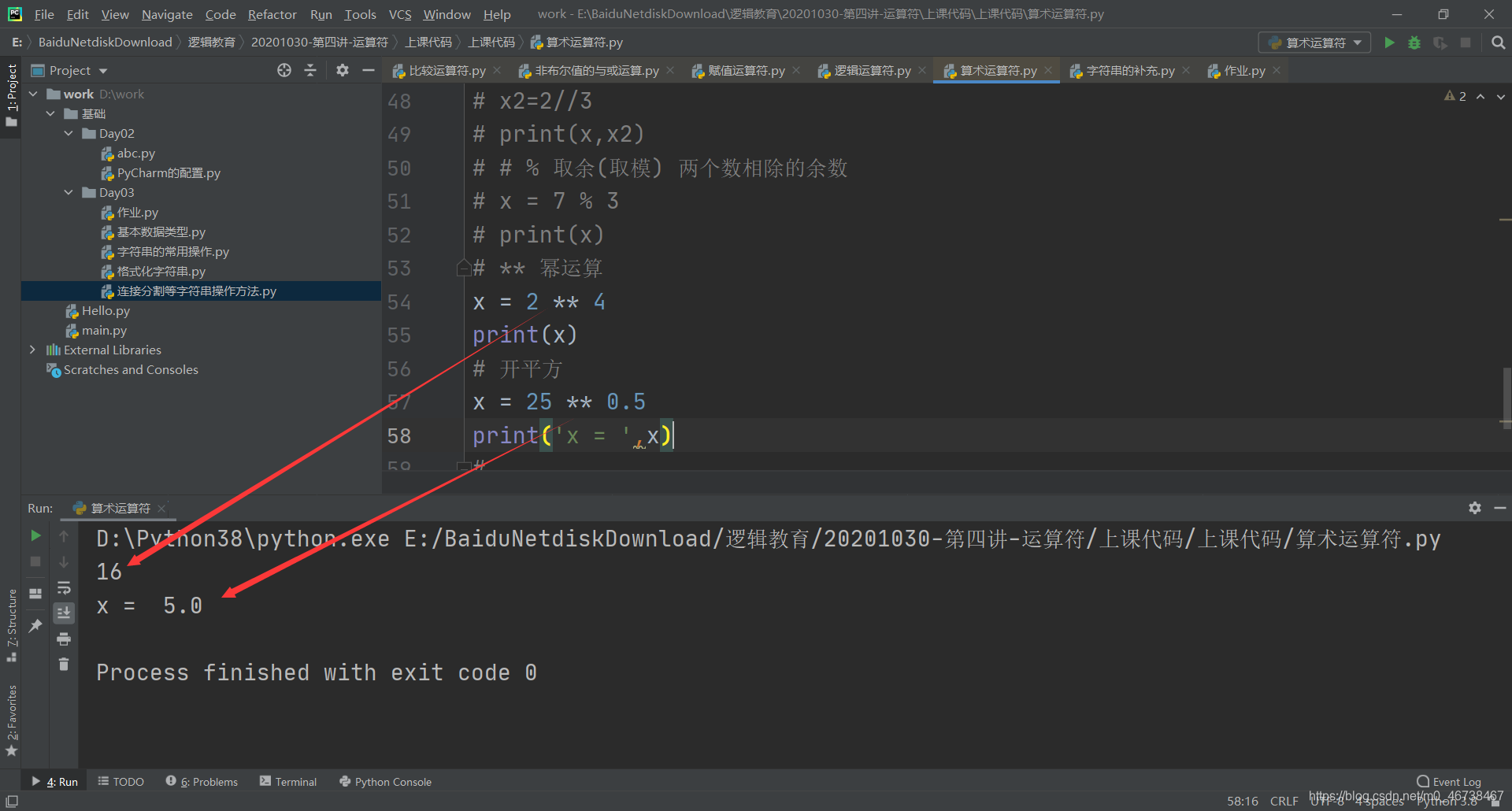Viewport: 1512px width, 811px height.
Task: Run with coverage icon in toolbar
Action: click(1440, 43)
